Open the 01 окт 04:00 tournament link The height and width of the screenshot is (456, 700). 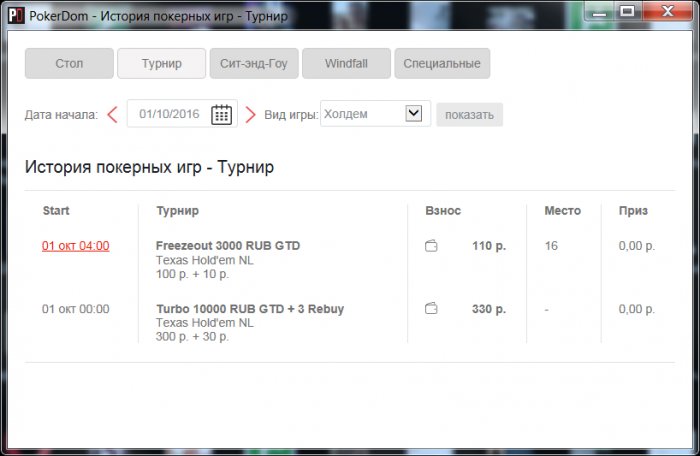pyautogui.click(x=75, y=246)
